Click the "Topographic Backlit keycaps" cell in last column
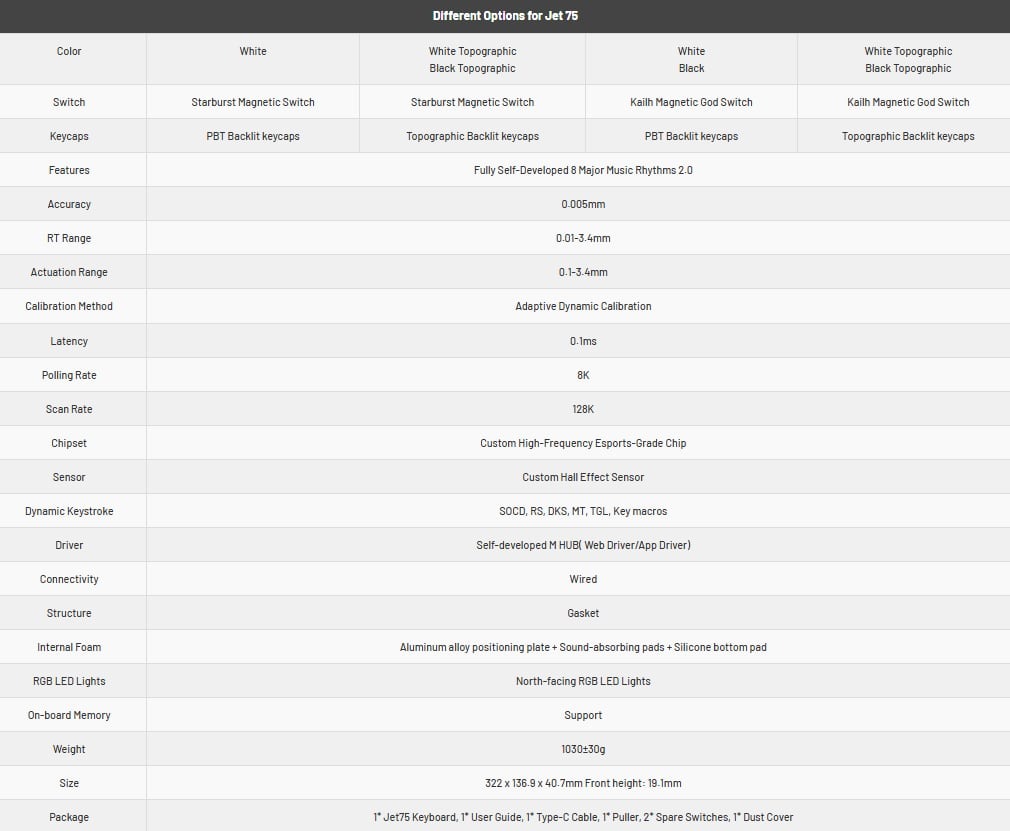 pos(908,136)
